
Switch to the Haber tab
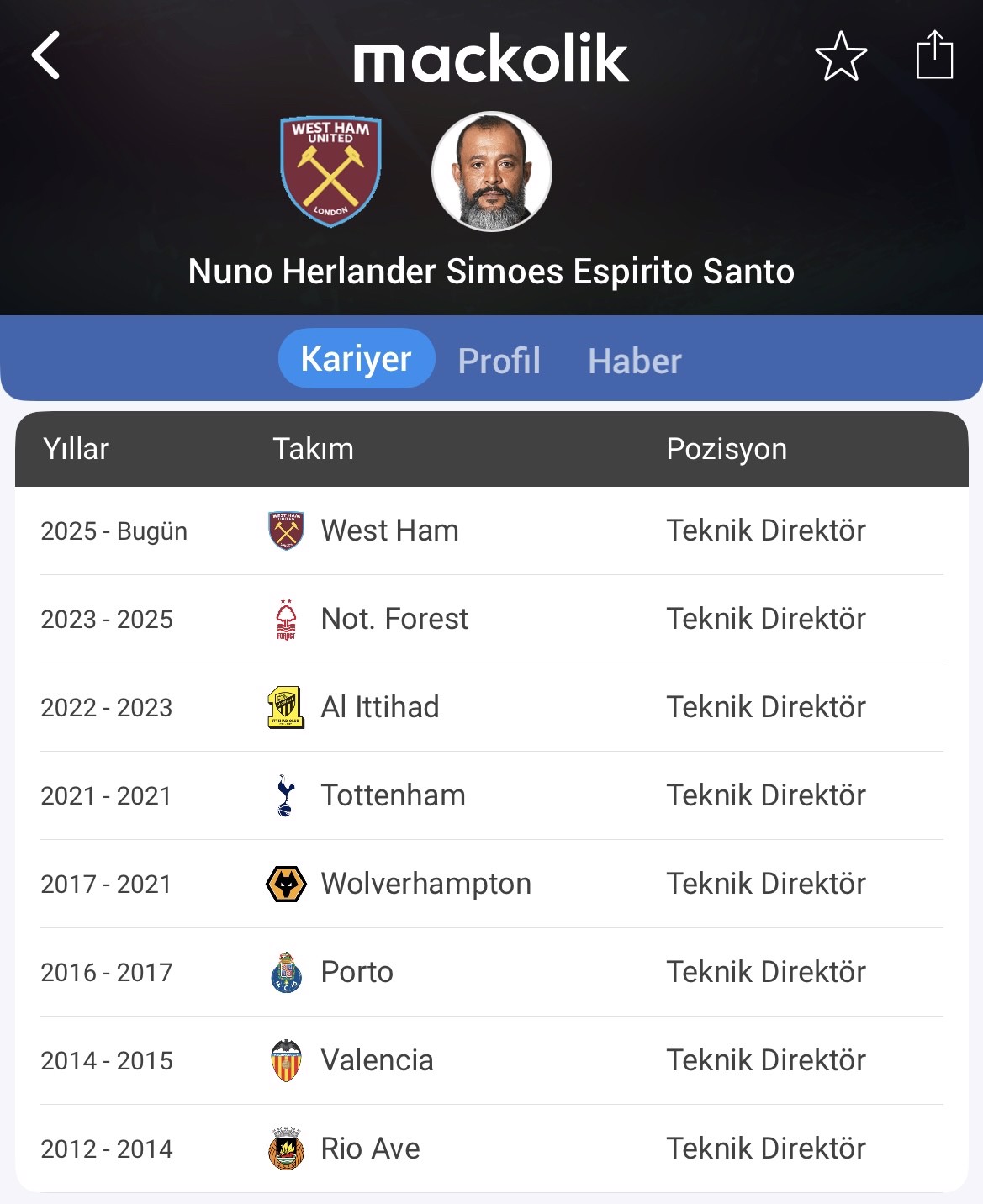pos(635,361)
